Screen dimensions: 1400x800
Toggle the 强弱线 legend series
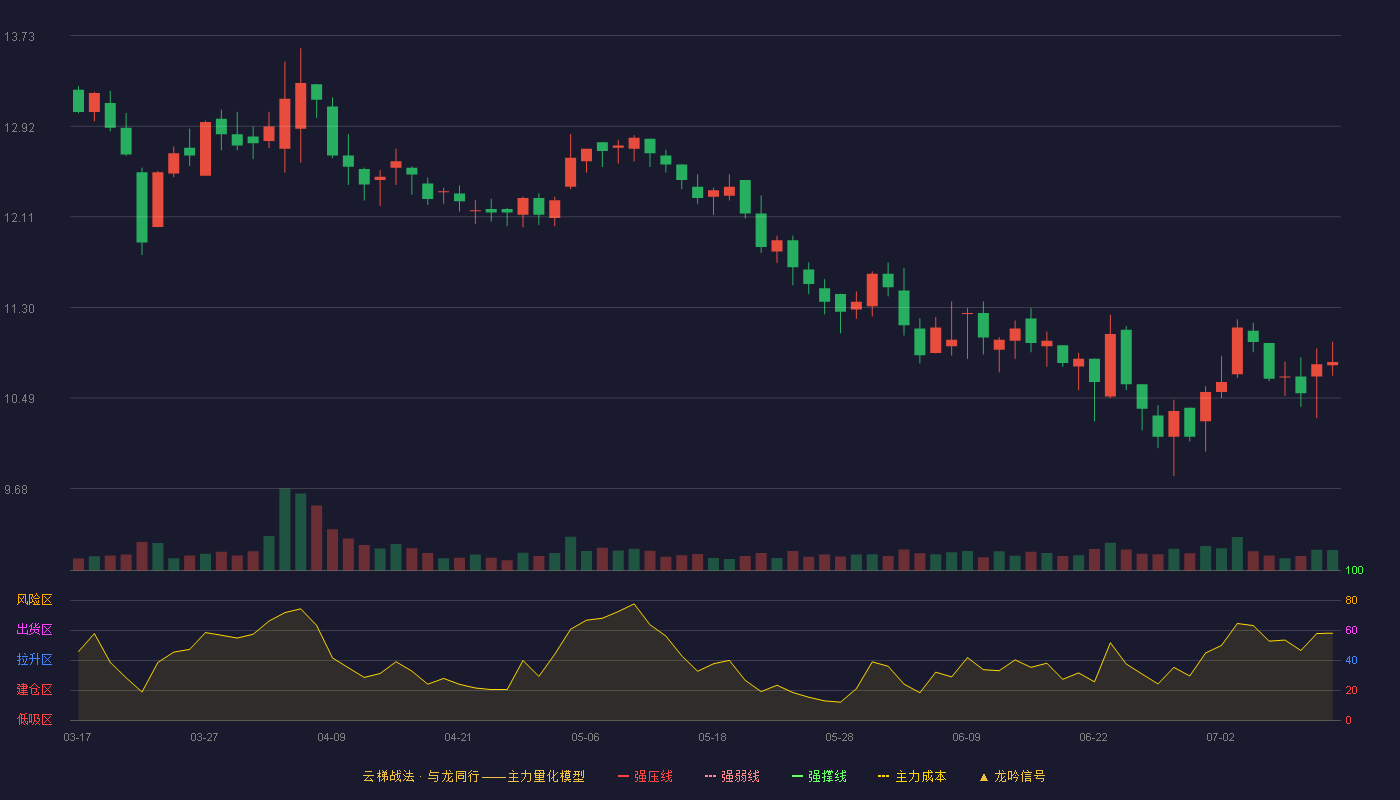click(x=732, y=776)
